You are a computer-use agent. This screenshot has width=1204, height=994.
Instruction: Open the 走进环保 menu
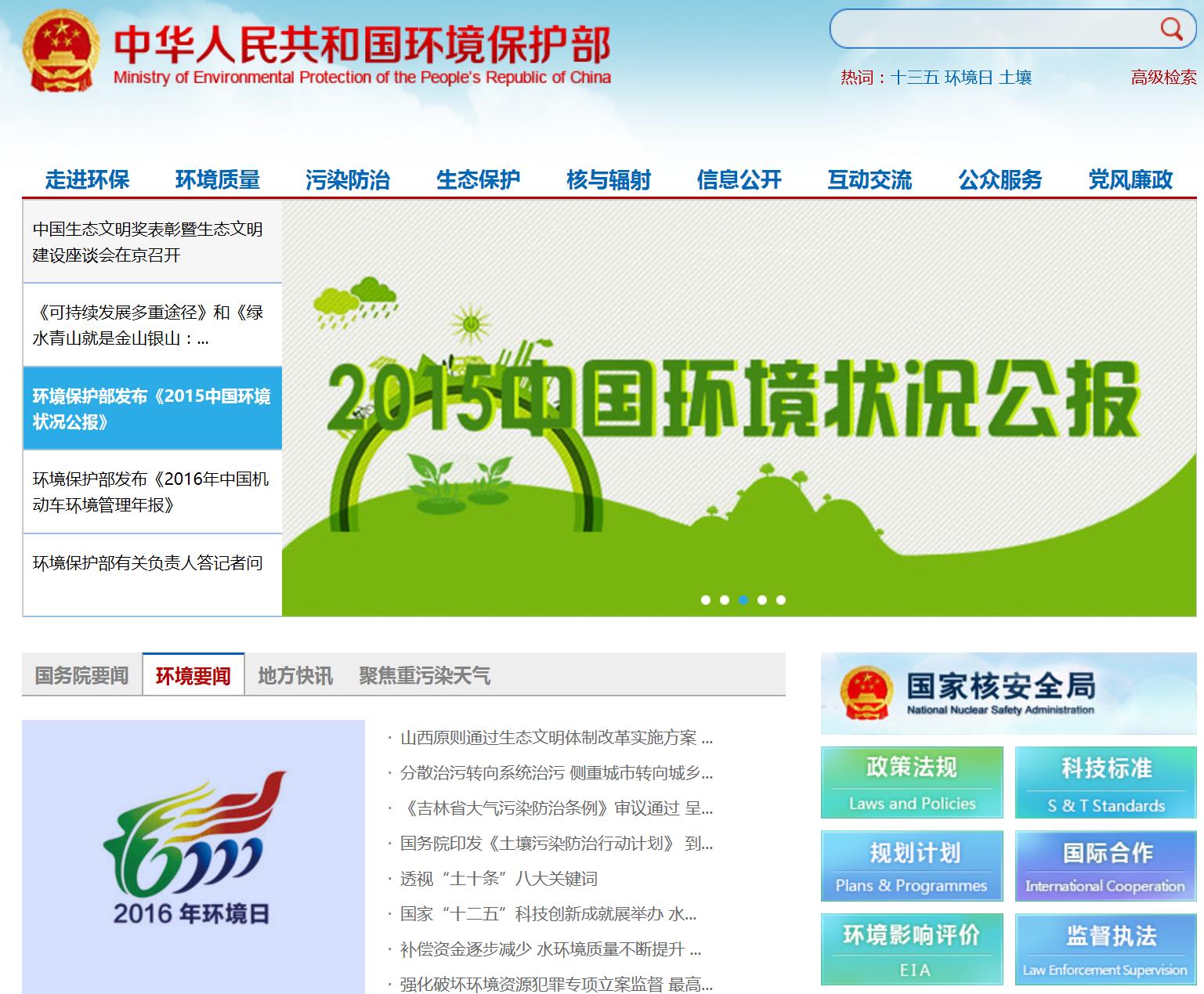point(87,179)
